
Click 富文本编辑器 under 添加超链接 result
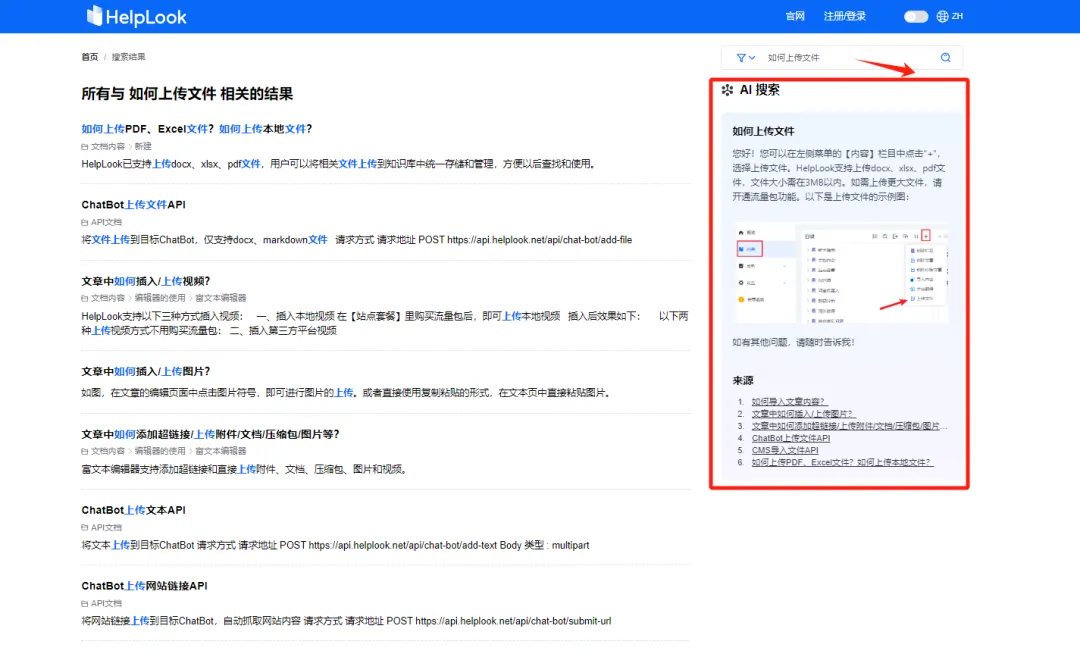pos(220,451)
